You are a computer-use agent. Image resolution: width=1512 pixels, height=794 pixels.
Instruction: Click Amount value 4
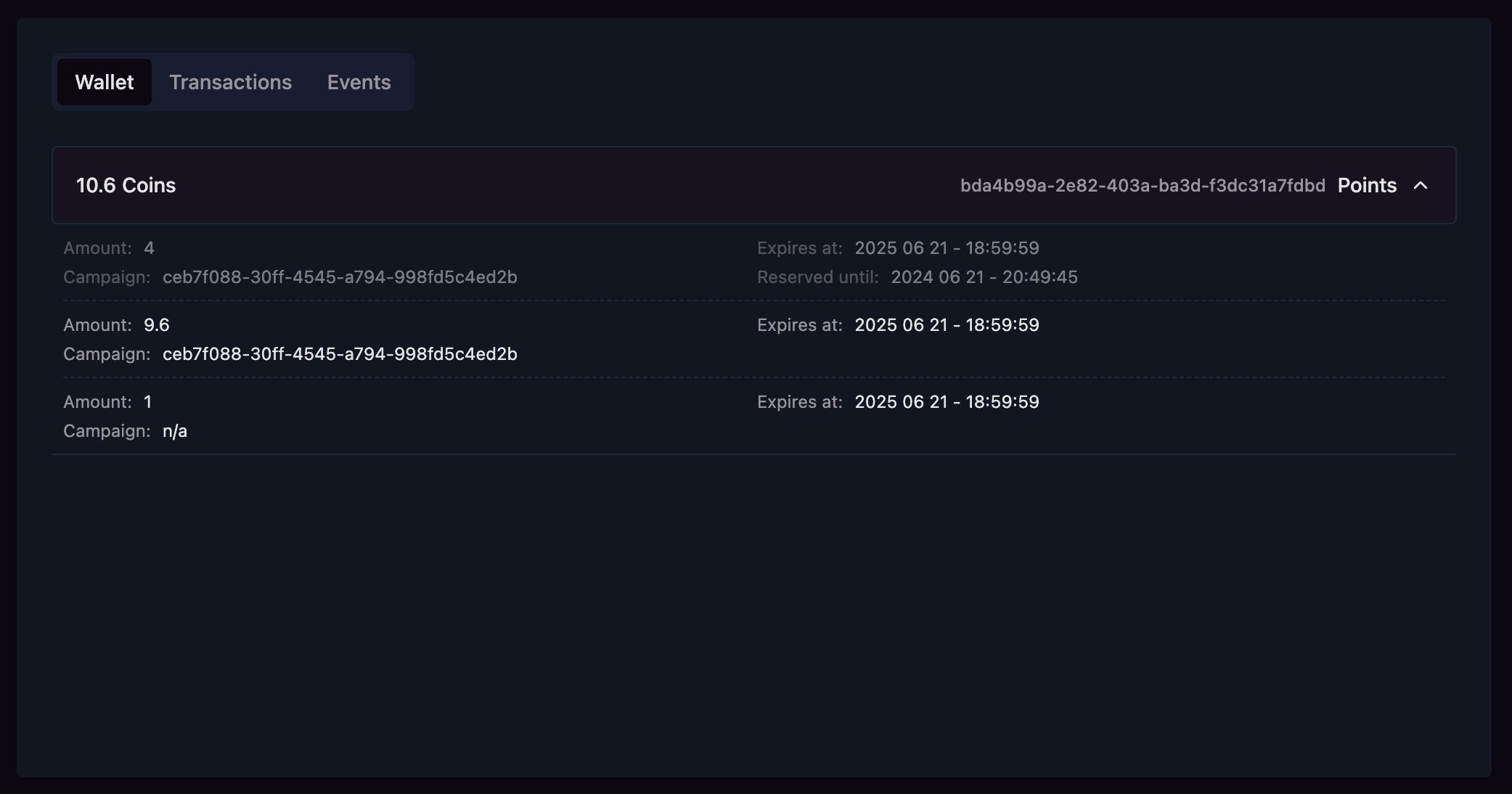click(x=149, y=248)
